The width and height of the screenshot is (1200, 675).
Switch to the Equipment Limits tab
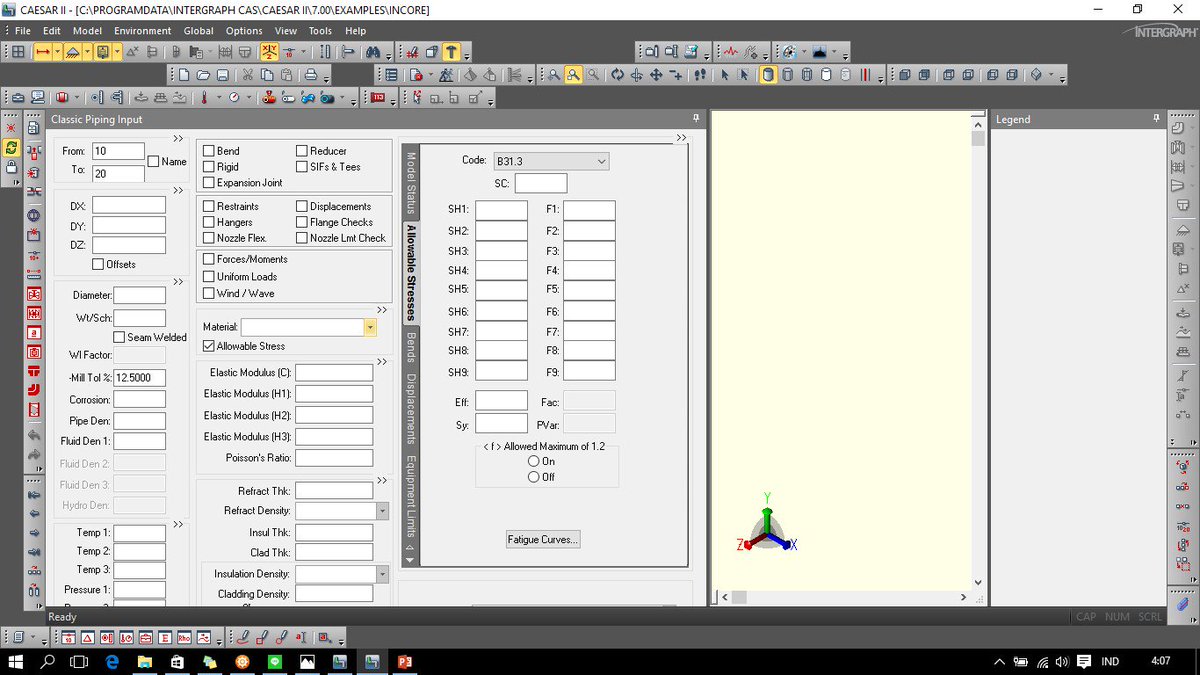tap(409, 496)
